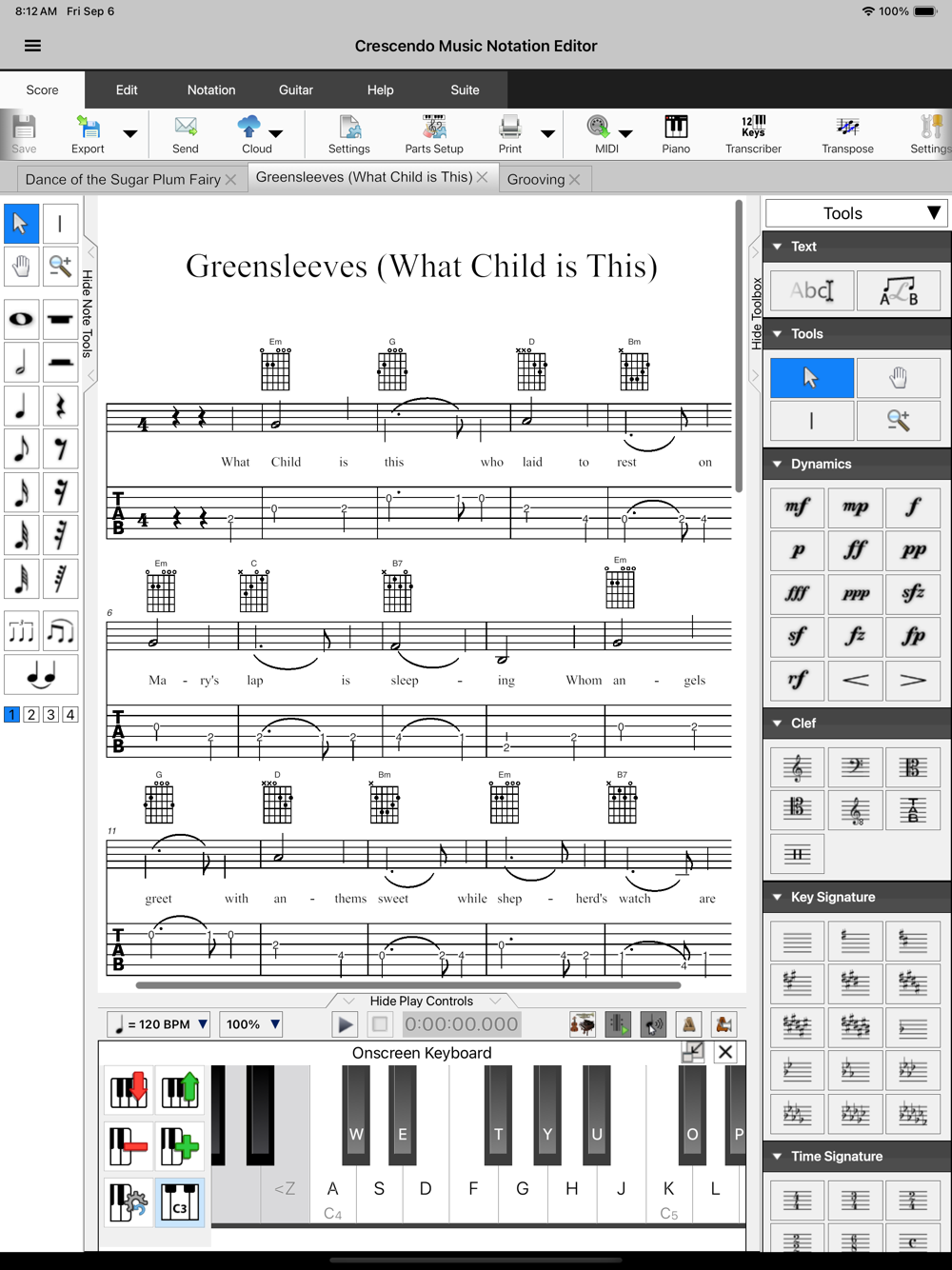952x1270 pixels.
Task: Close the Onscreen Keyboard
Action: tap(725, 1052)
